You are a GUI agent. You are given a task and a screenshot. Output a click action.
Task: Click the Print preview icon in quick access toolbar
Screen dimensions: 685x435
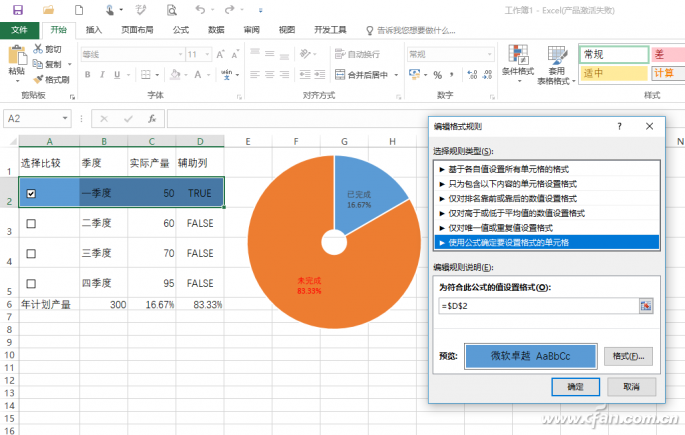pyautogui.click(x=172, y=10)
